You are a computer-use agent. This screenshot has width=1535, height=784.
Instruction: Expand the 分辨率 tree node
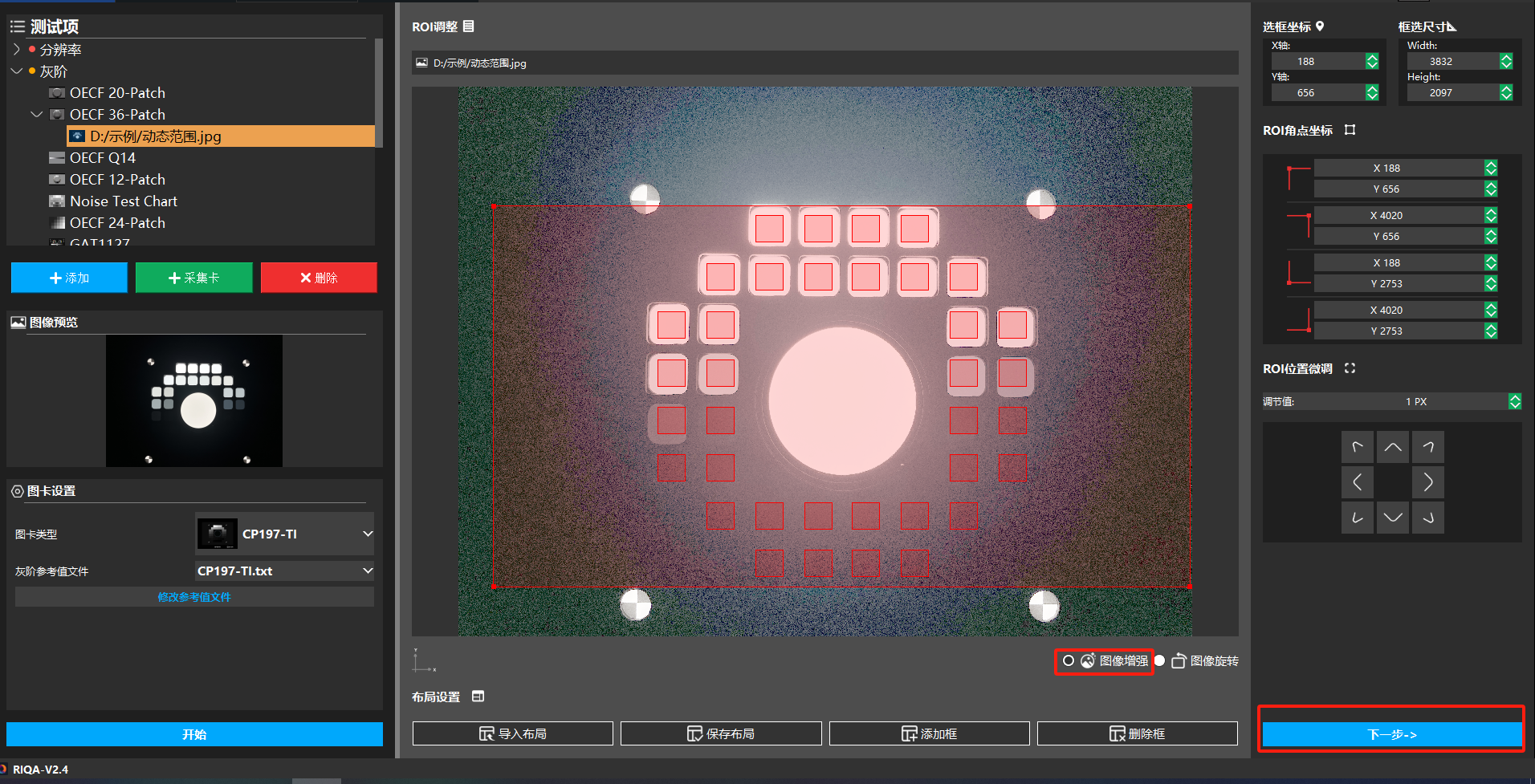pyautogui.click(x=17, y=49)
